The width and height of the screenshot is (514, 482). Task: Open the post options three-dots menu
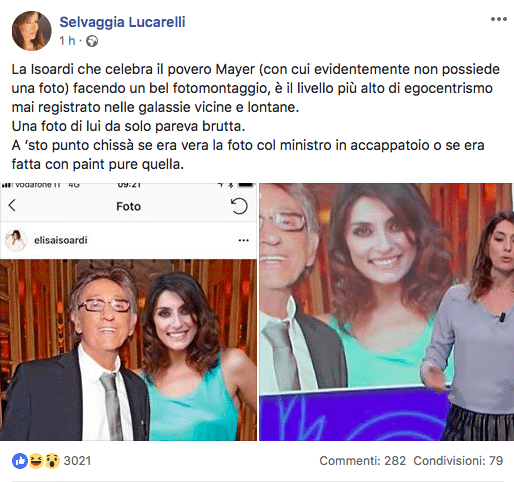coord(499,19)
